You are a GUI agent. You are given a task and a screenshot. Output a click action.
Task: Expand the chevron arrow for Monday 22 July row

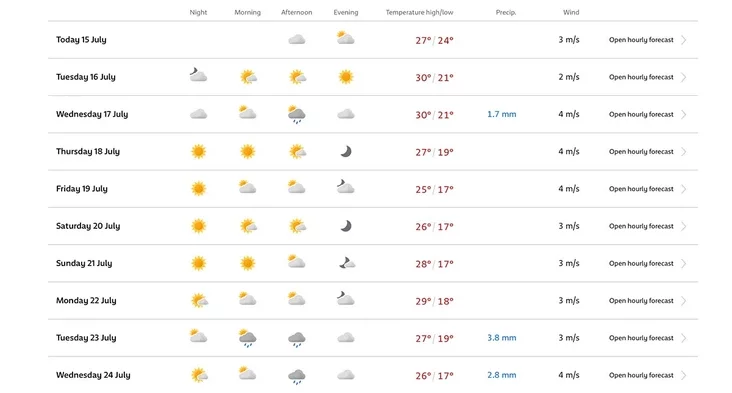click(x=683, y=301)
